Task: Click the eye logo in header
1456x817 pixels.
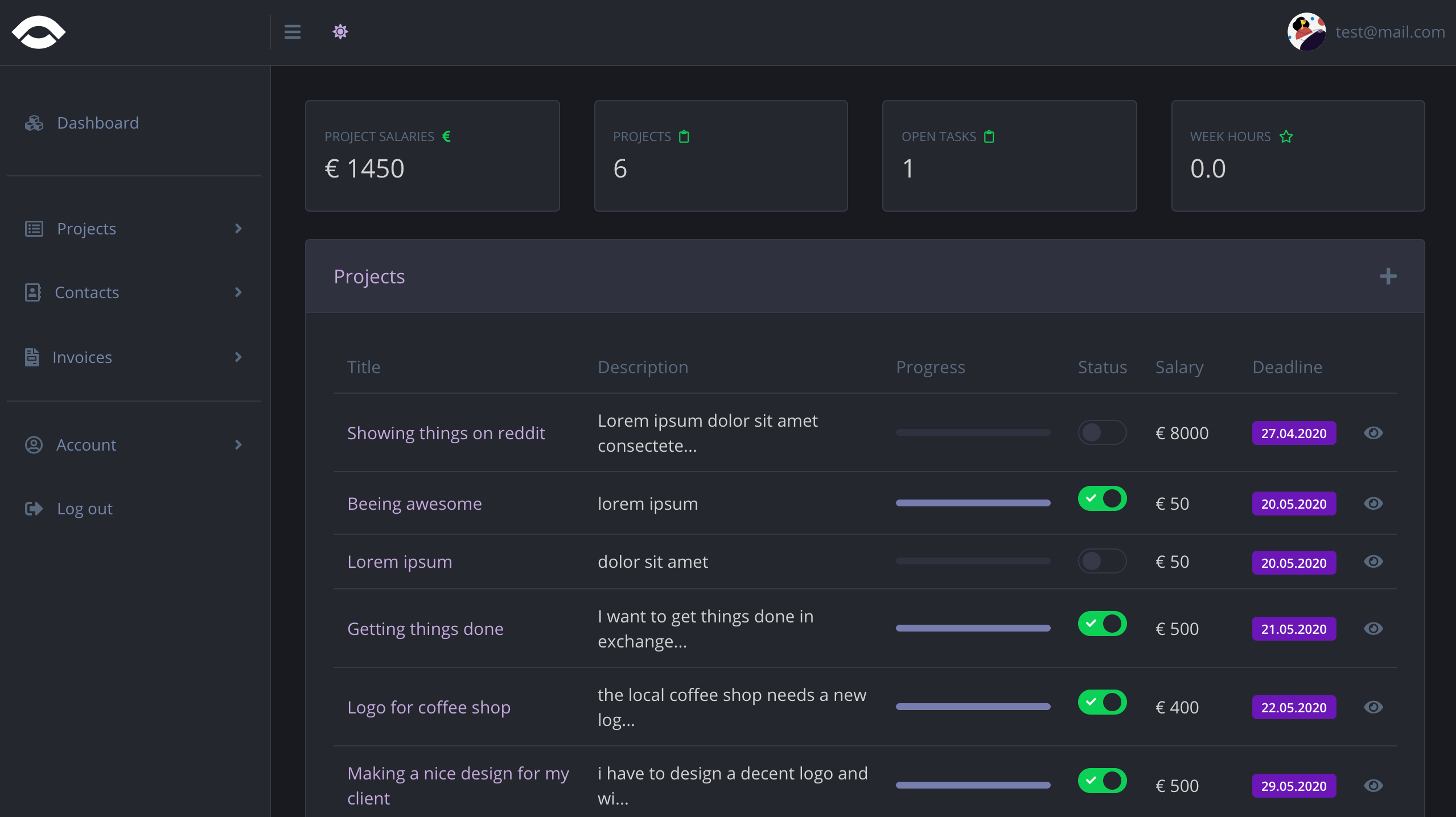Action: tap(39, 32)
